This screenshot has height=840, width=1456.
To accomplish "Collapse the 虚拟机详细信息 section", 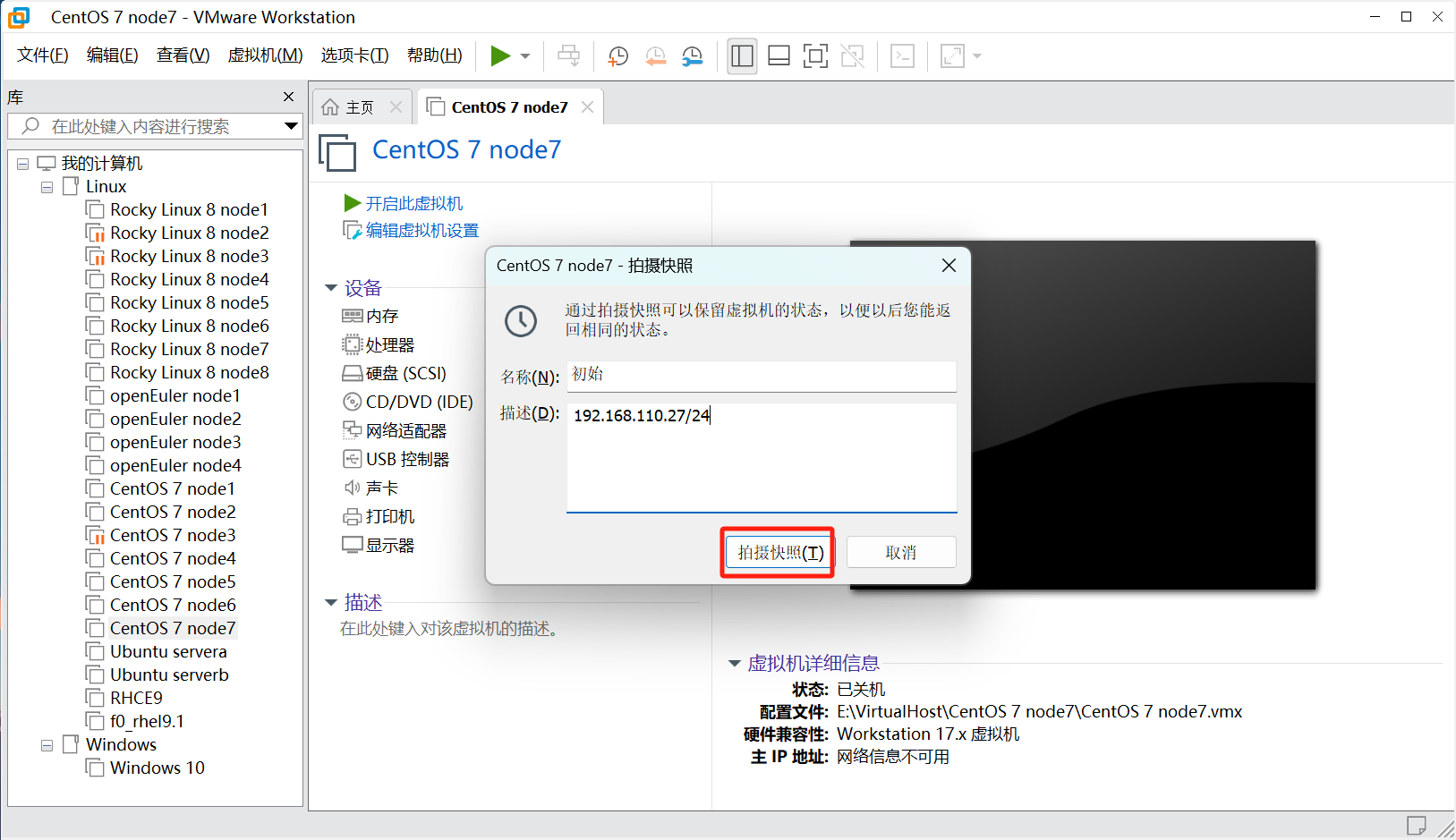I will (734, 664).
